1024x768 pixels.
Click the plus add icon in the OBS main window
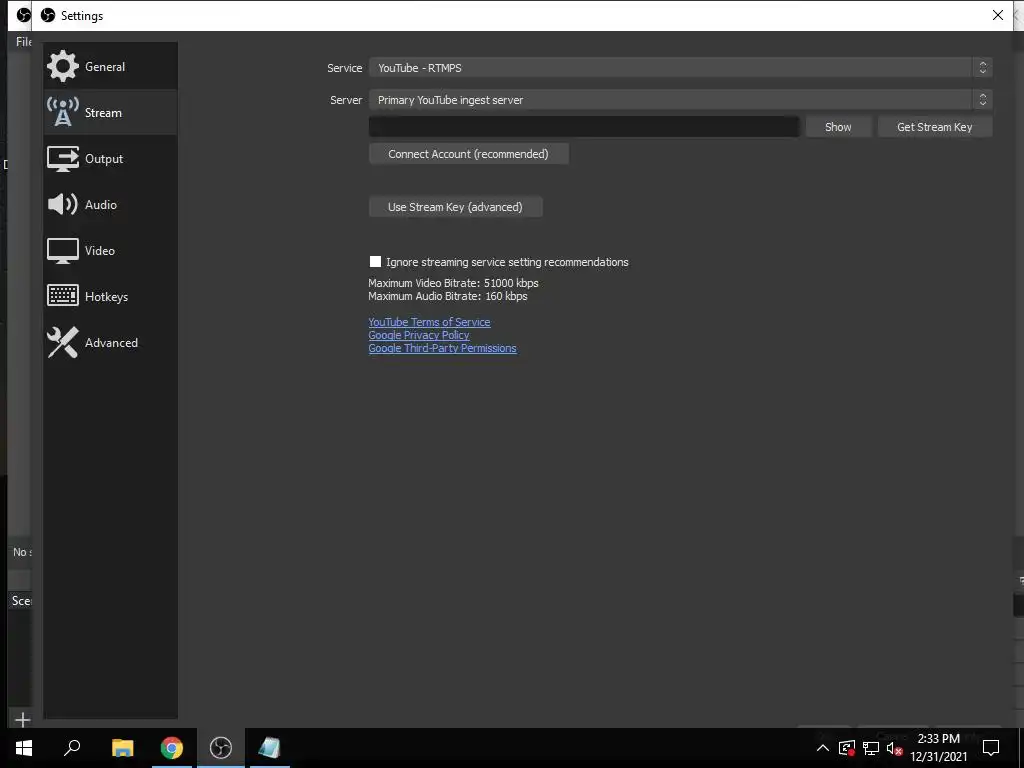click(22, 720)
